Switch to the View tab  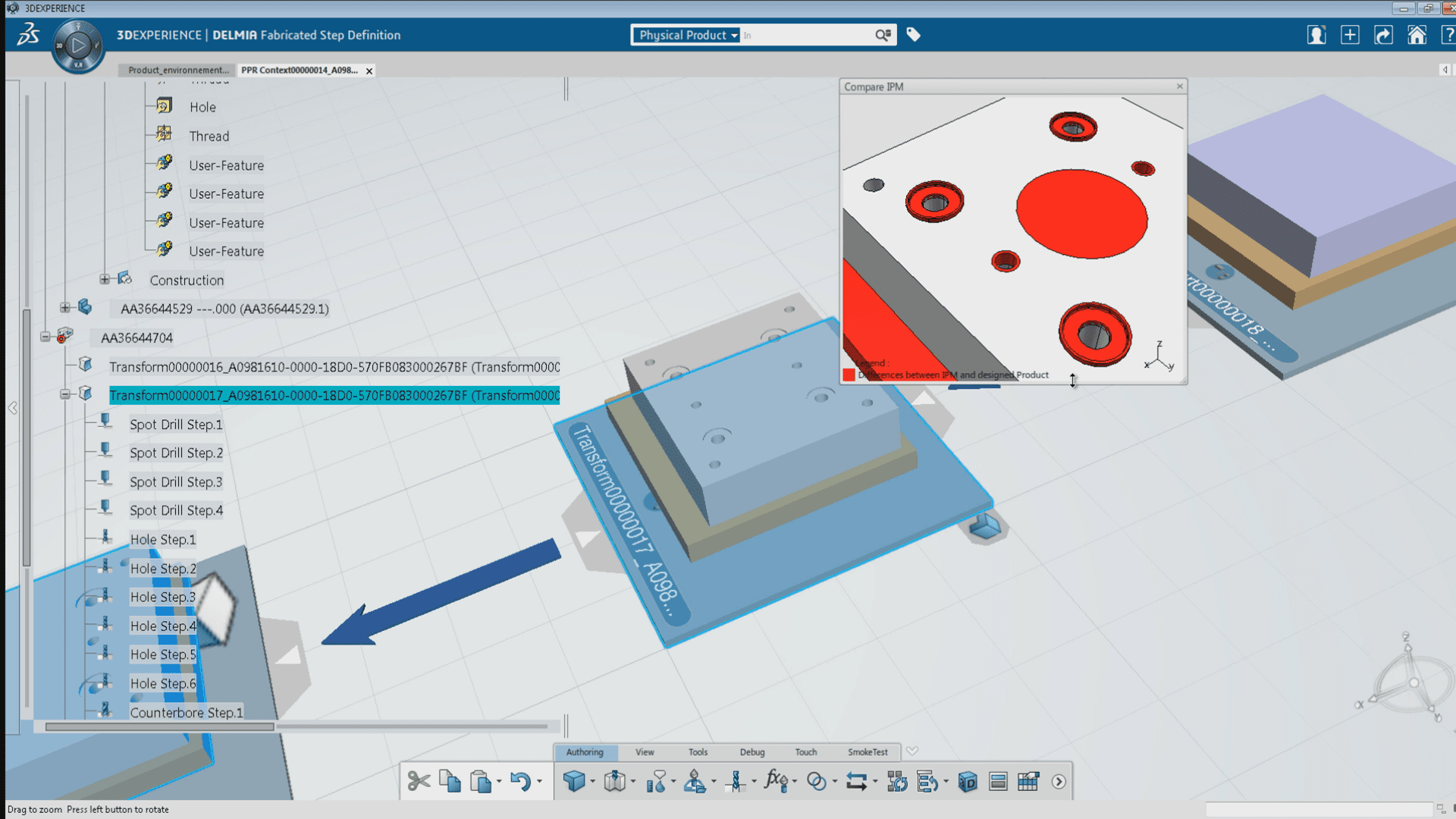[645, 752]
